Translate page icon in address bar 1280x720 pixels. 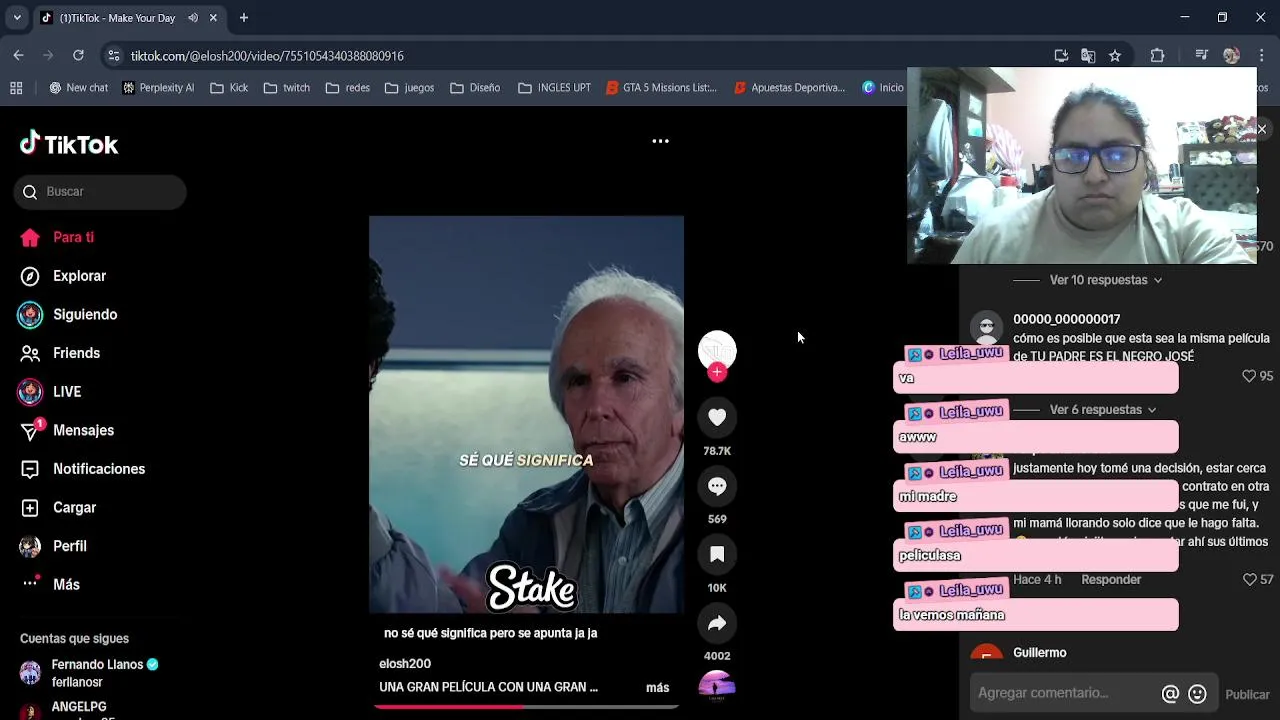[x=1088, y=56]
